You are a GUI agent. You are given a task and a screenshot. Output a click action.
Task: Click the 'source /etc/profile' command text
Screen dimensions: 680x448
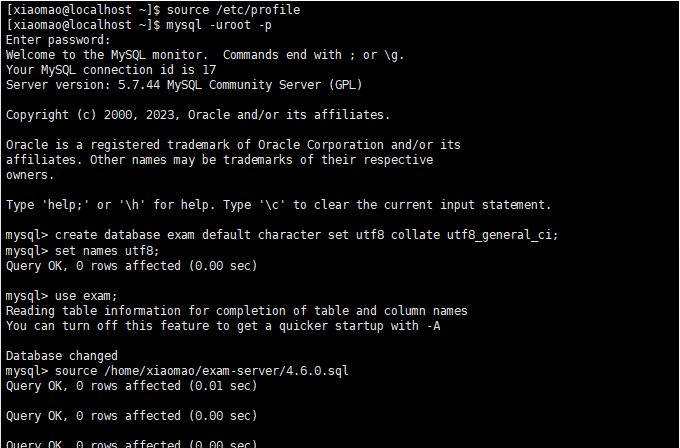[x=233, y=10]
